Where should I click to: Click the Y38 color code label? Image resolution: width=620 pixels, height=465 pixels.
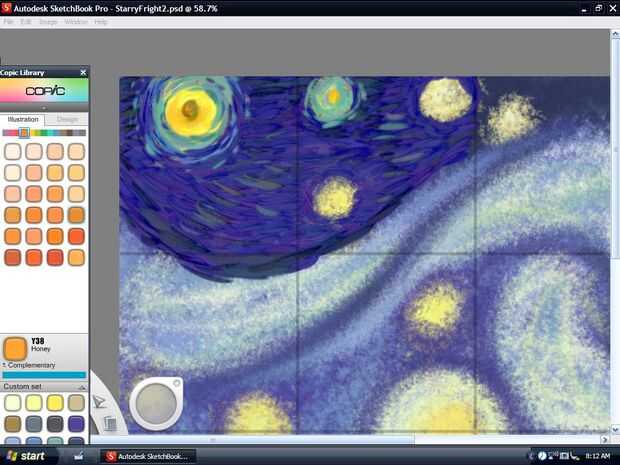coord(38,341)
